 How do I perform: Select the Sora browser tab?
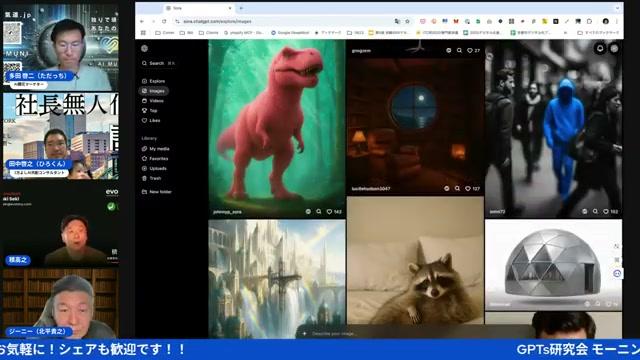(x=198, y=8)
